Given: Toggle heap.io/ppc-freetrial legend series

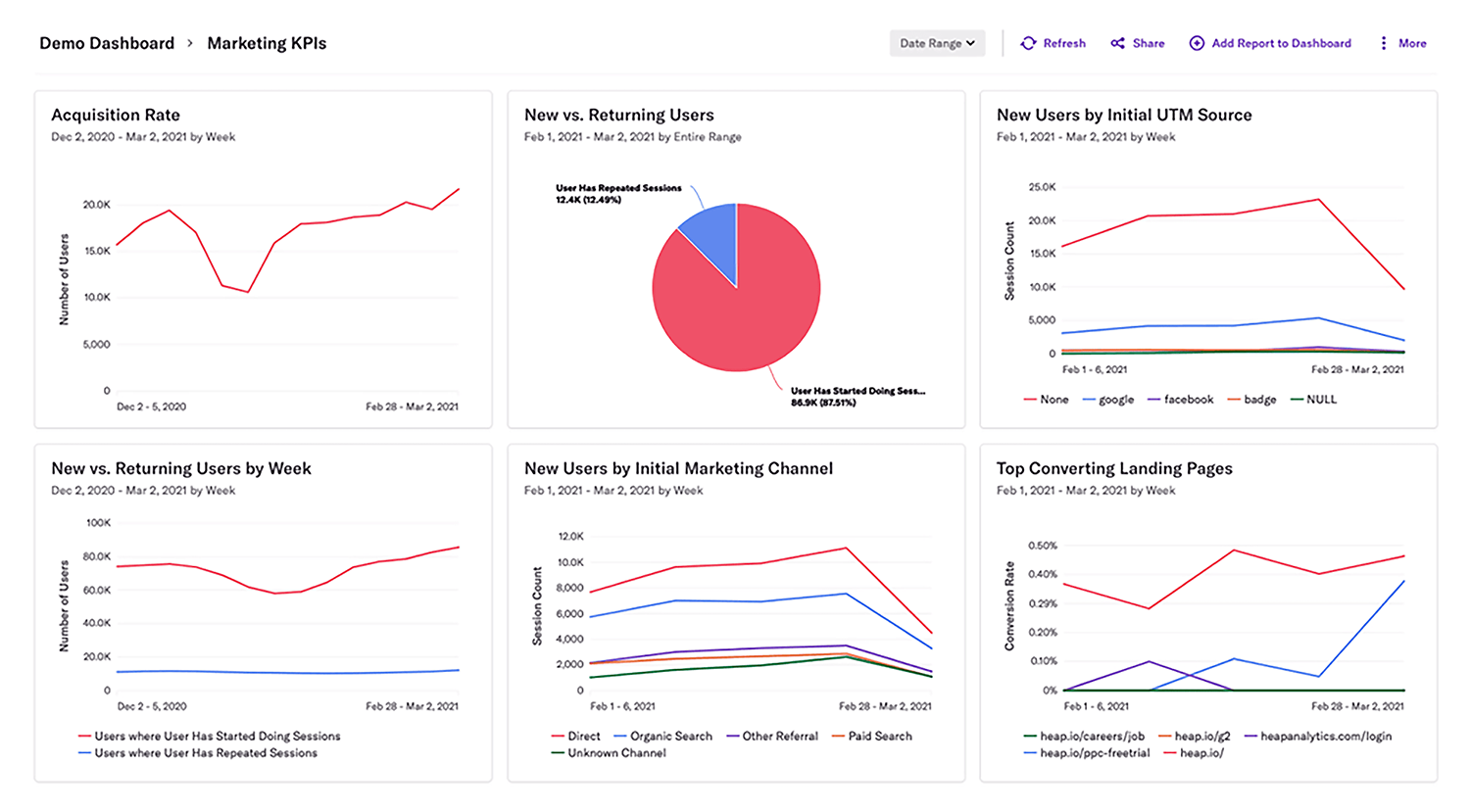Looking at the screenshot, I should [1087, 753].
